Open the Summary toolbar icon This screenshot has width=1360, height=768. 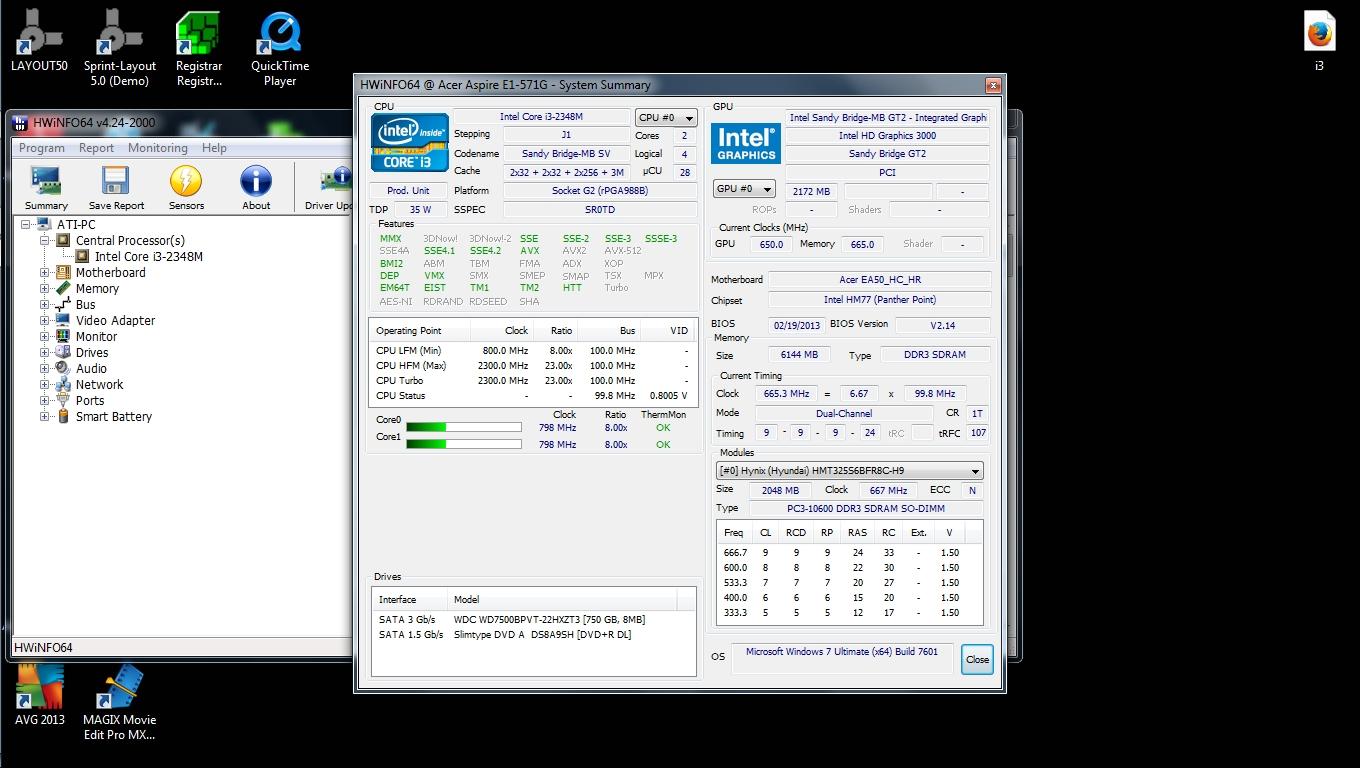[x=46, y=188]
